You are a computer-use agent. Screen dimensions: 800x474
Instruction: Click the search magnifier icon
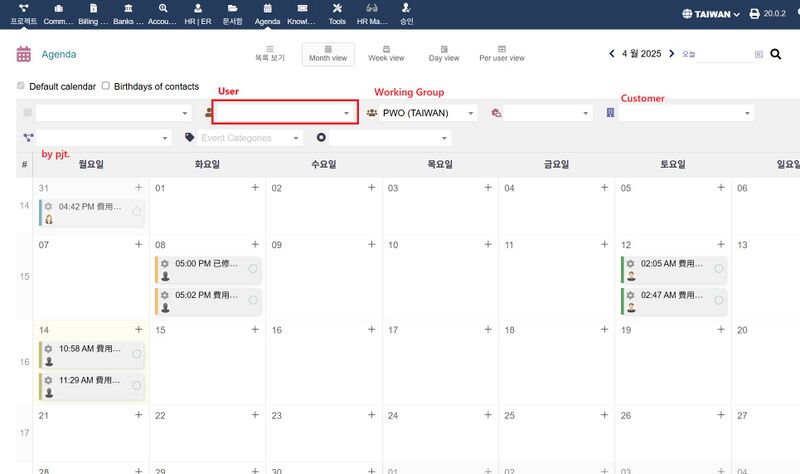tap(775, 54)
